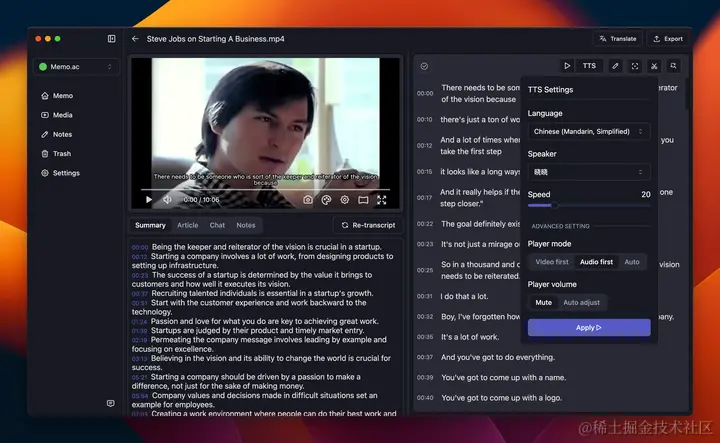
Task: Switch to the Summary tab
Action: tap(150, 225)
